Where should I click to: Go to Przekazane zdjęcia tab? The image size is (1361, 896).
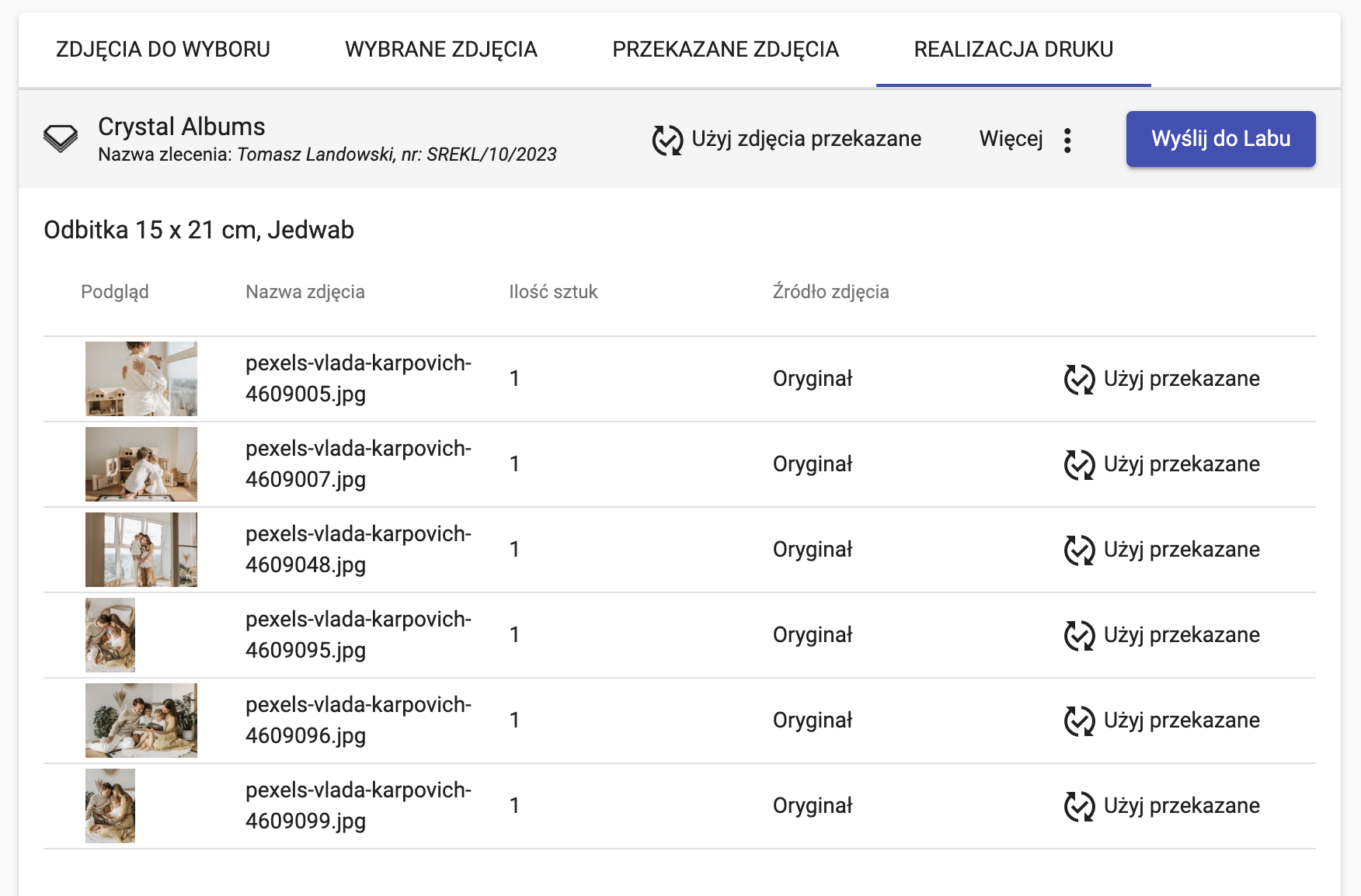tap(726, 50)
